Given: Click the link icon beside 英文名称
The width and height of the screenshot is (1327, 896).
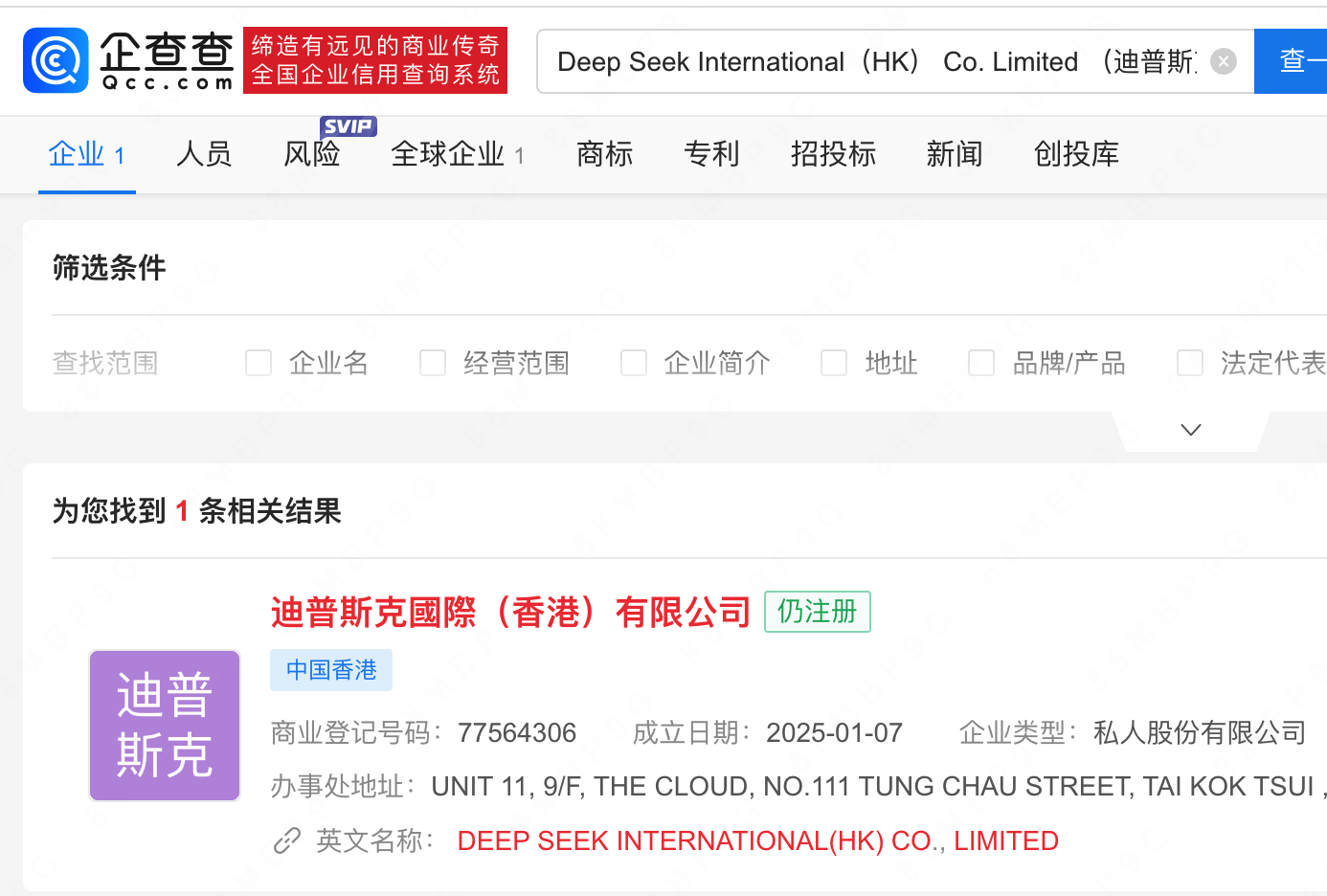Looking at the screenshot, I should [x=287, y=840].
